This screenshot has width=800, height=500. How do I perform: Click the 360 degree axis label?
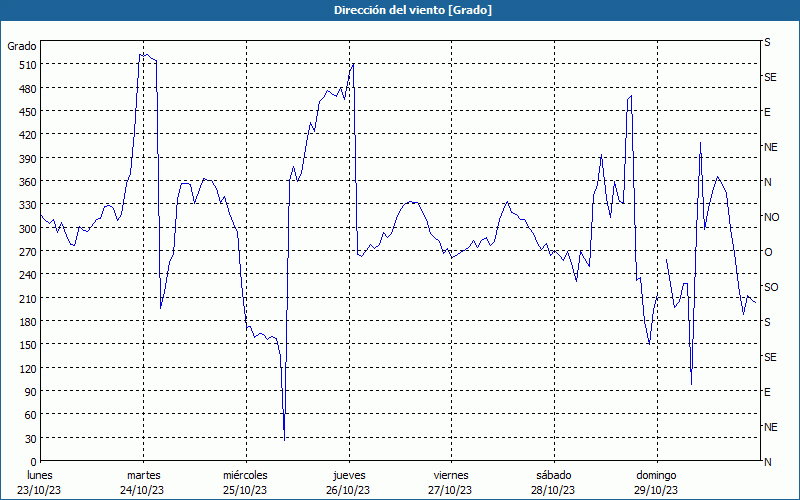point(27,182)
